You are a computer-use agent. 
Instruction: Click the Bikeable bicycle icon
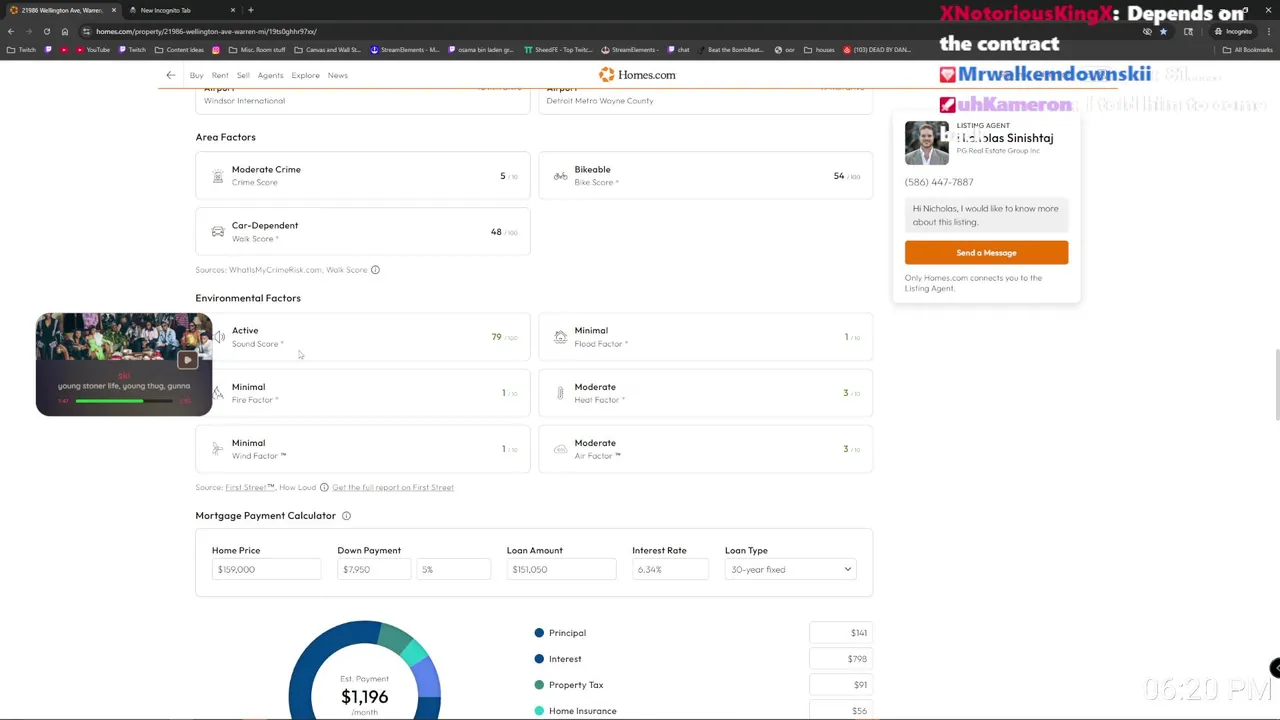click(x=560, y=176)
